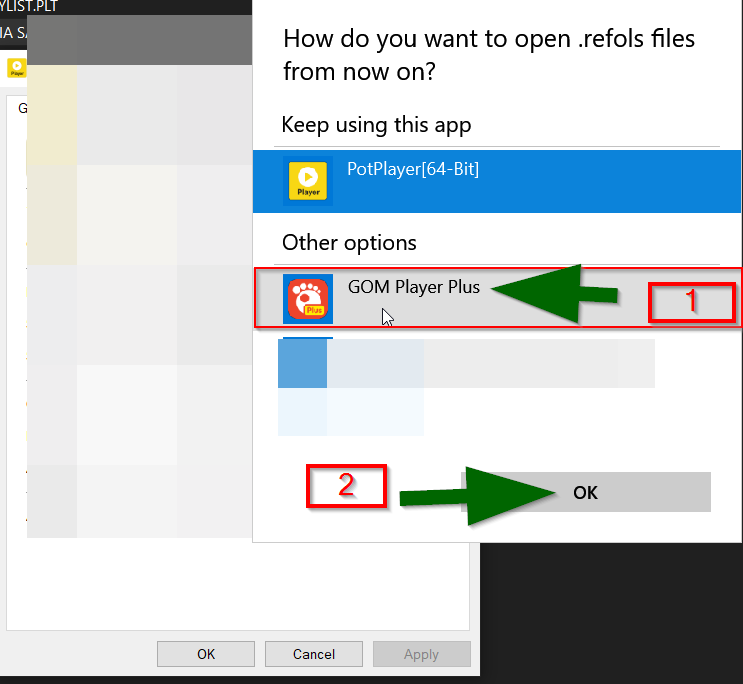This screenshot has height=684, width=743.
Task: Click Cancel in the back properties window
Action: pos(314,654)
